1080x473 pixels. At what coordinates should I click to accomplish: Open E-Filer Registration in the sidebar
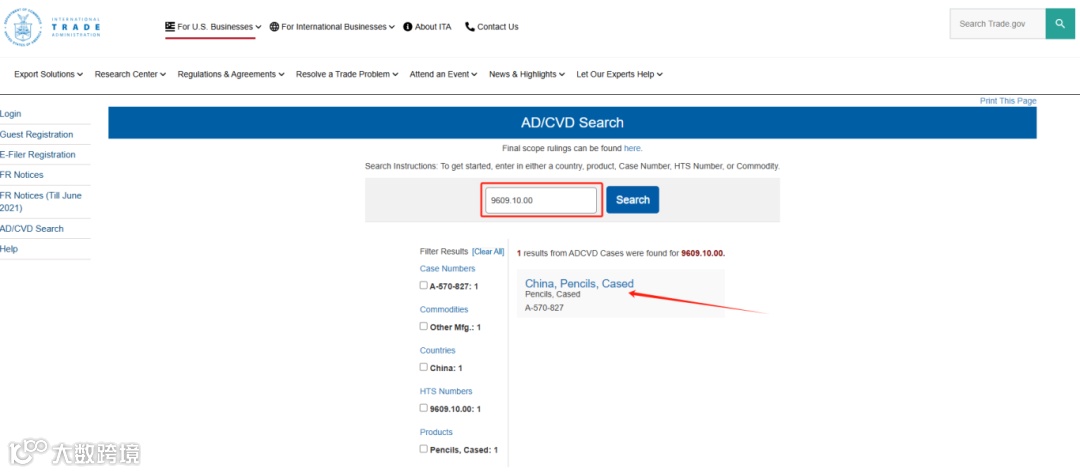click(38, 155)
